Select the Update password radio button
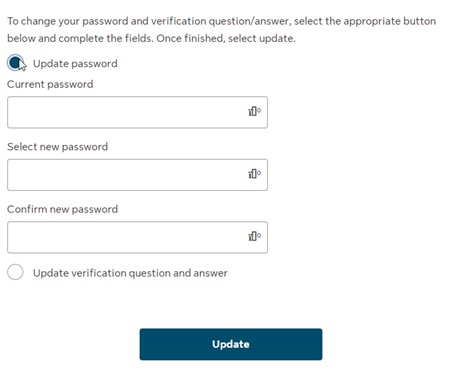 (x=15, y=63)
